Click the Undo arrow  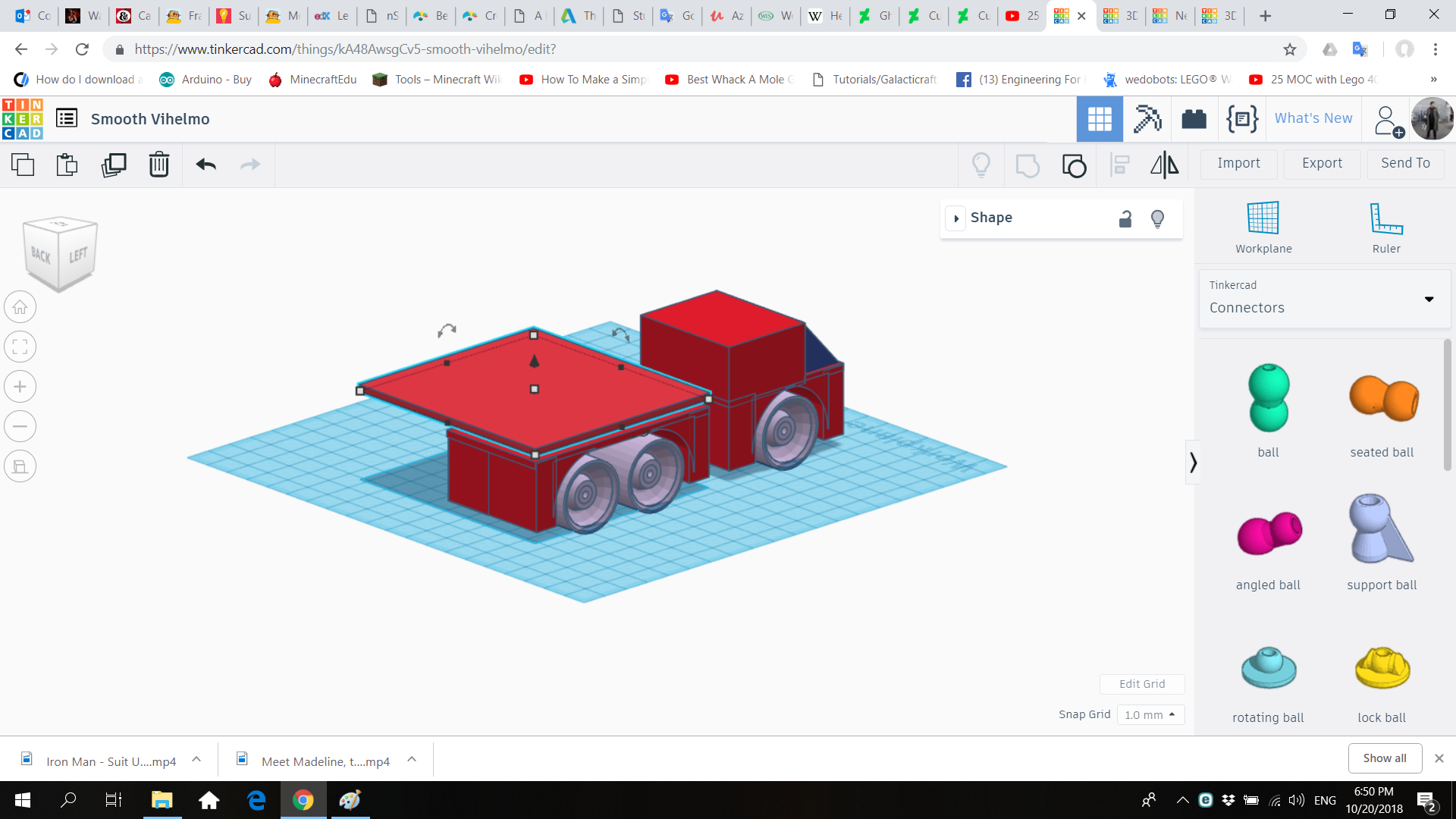coord(206,165)
